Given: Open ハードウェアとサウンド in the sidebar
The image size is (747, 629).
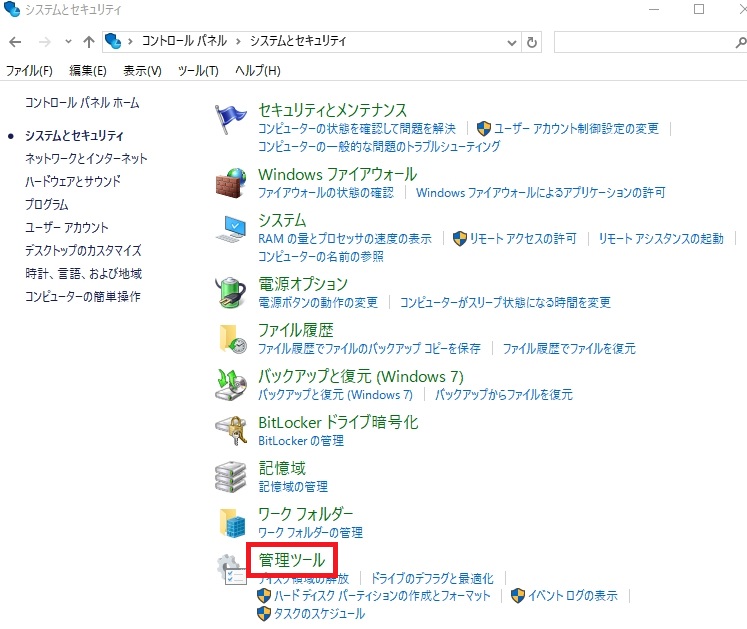Looking at the screenshot, I should tap(73, 181).
